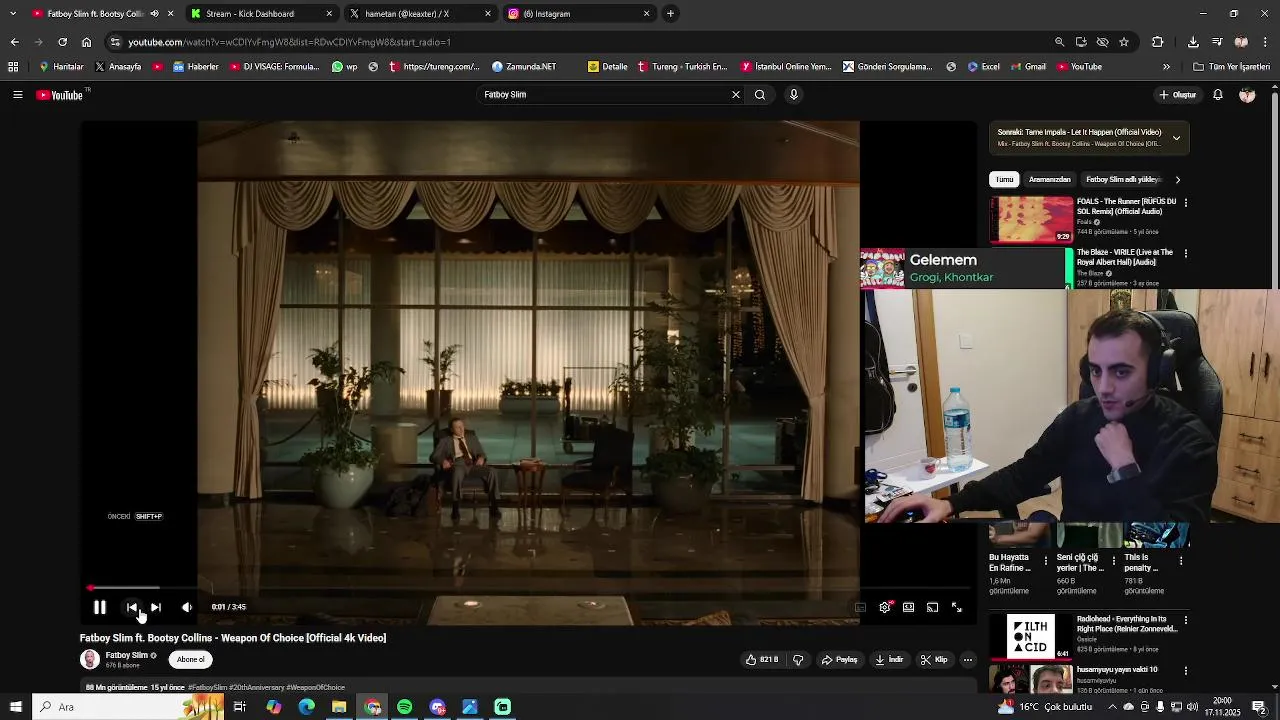
Task: Run search with magnifier button
Action: click(x=760, y=94)
